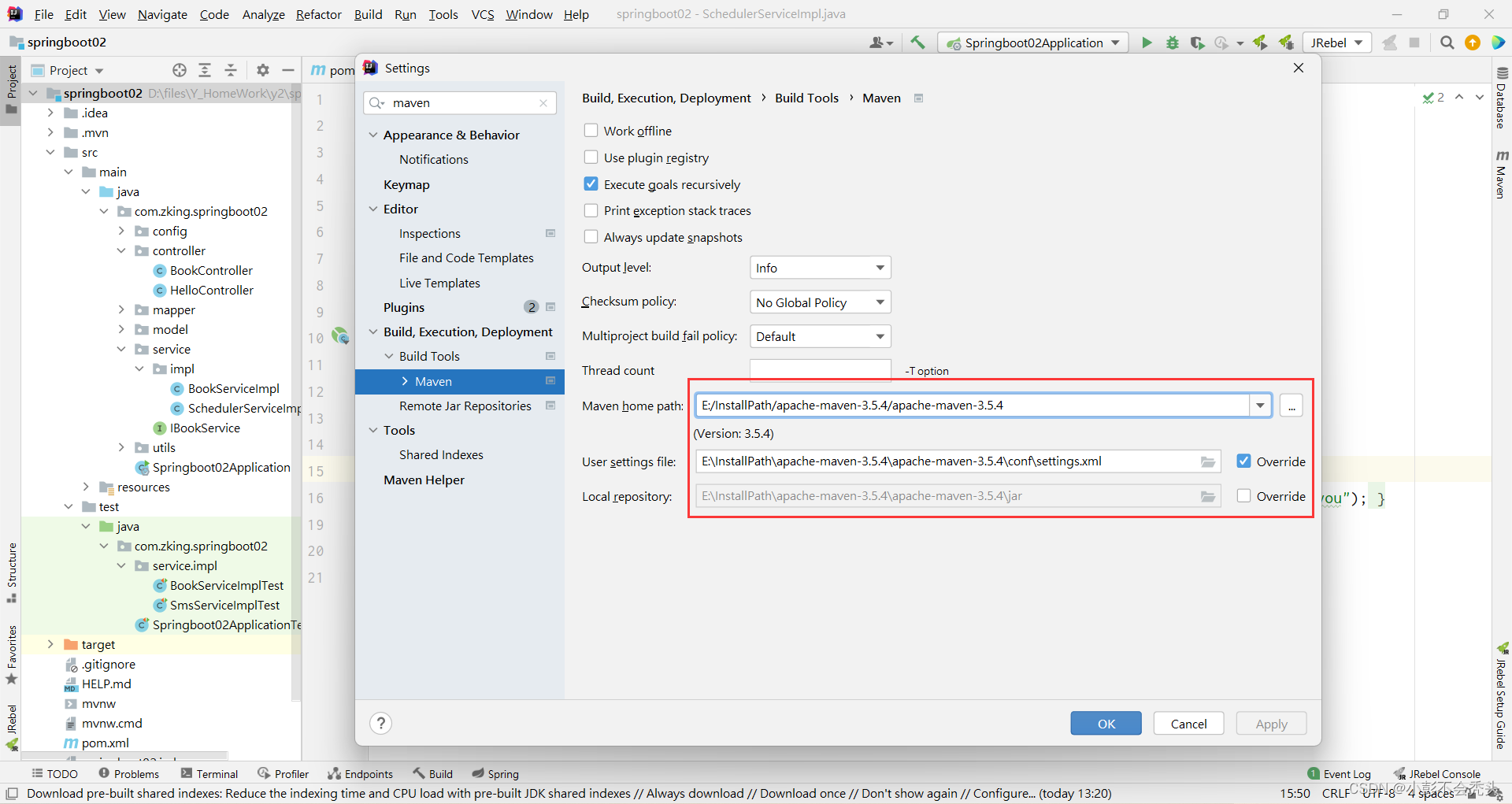Open the JRebel Console
The image size is (1512, 804).
1437,774
